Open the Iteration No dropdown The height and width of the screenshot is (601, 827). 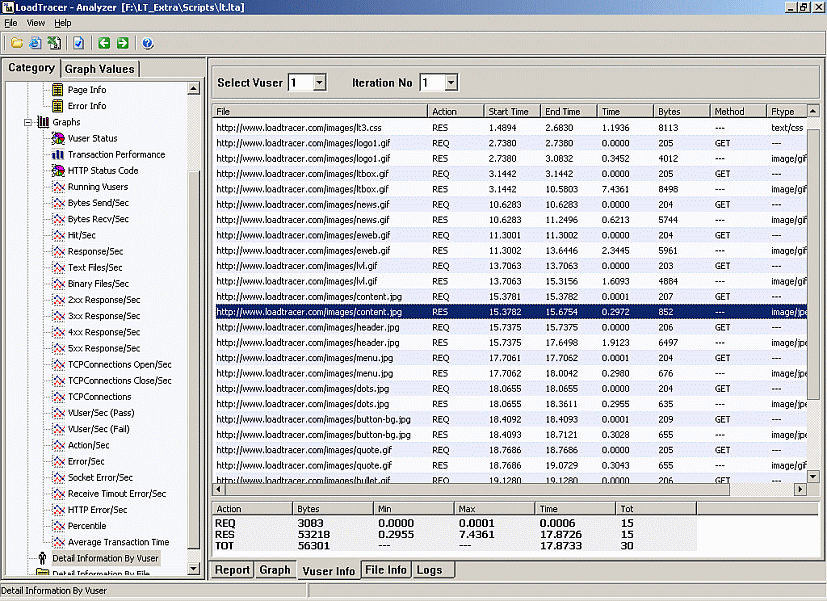451,83
